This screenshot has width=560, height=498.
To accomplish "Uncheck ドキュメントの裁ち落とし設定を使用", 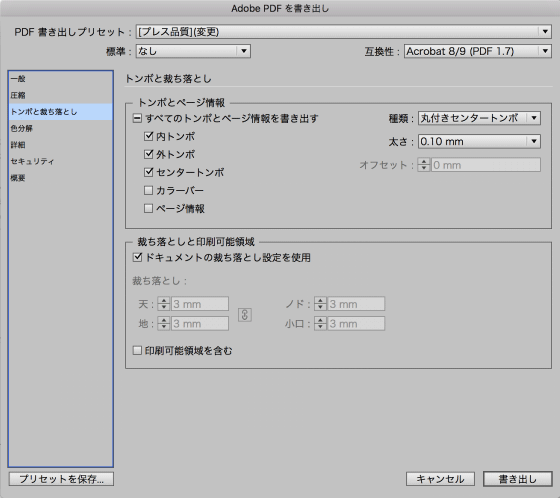I will tap(137, 257).
